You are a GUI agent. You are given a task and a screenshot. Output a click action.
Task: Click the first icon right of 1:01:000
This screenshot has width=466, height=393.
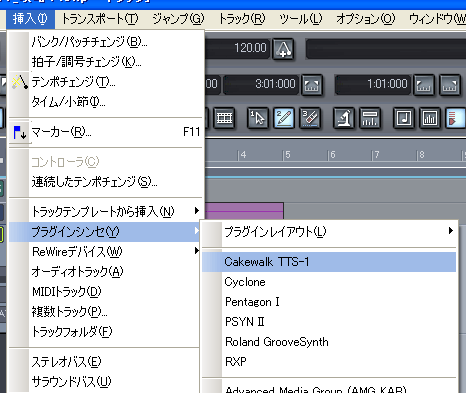click(424, 85)
